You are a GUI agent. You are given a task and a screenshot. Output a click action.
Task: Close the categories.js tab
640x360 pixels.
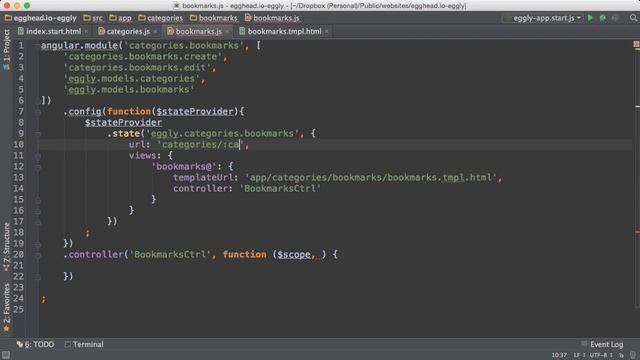coord(155,31)
